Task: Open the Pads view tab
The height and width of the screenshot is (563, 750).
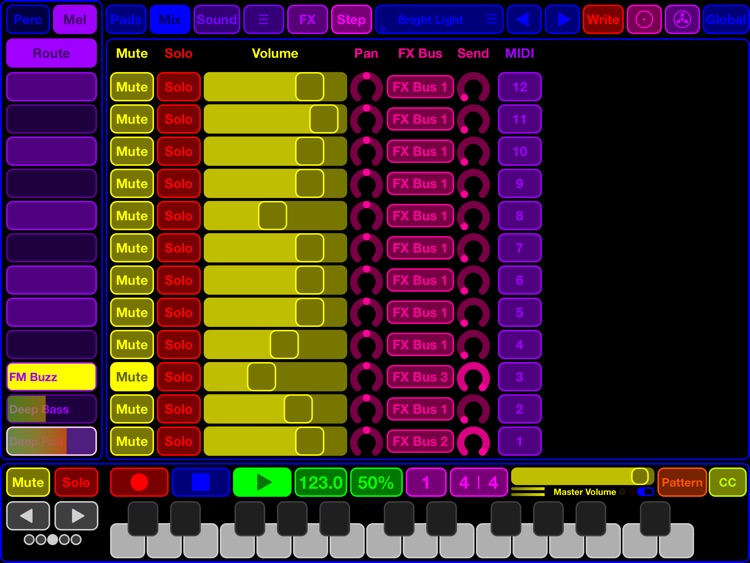Action: (126, 20)
